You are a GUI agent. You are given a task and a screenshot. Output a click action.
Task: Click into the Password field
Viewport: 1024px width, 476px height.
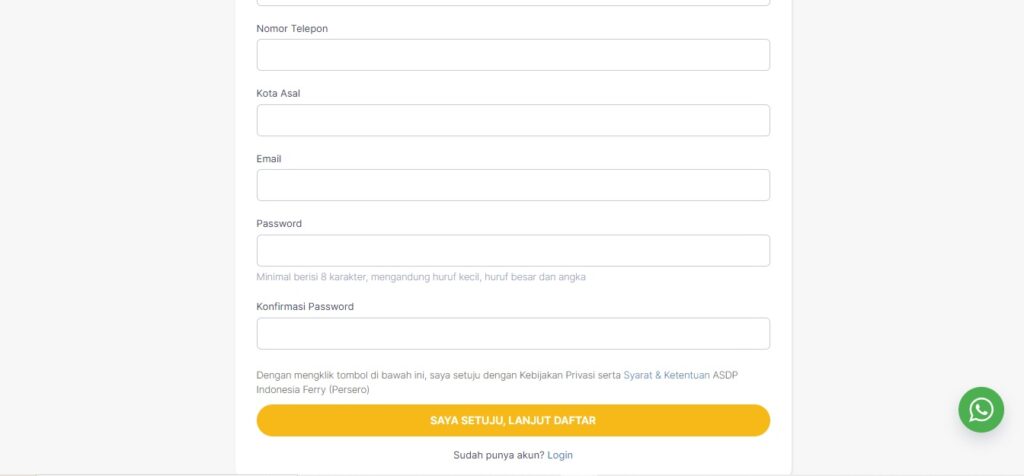click(513, 250)
